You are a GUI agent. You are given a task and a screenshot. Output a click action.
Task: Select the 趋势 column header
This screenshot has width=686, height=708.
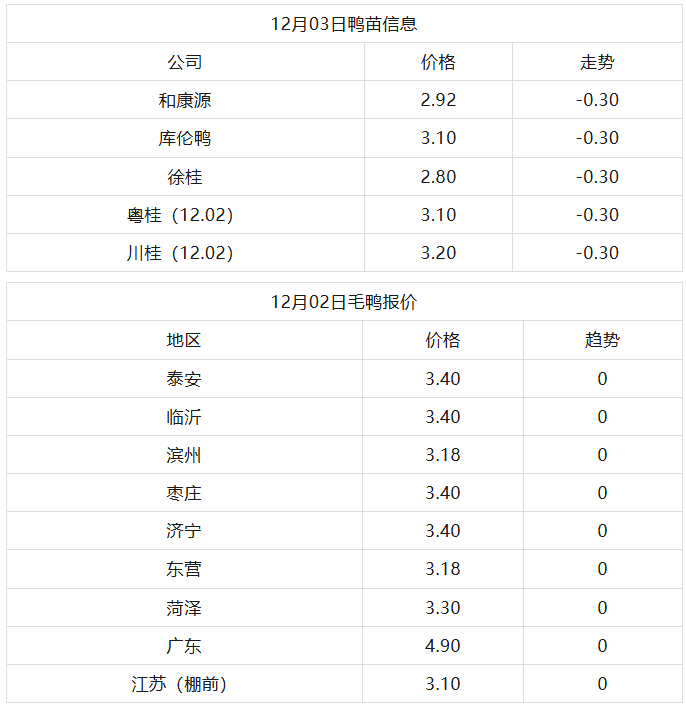[x=602, y=340]
